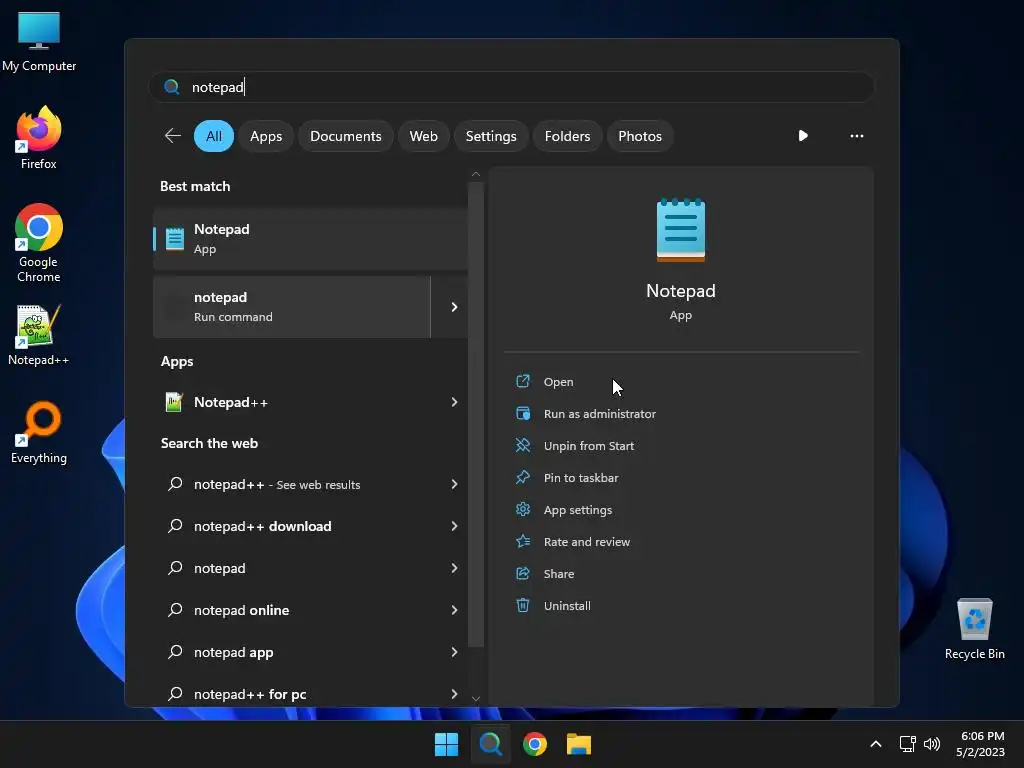Click the Notepad++ icon in the Apps results
The height and width of the screenshot is (768, 1024).
pyautogui.click(x=174, y=402)
